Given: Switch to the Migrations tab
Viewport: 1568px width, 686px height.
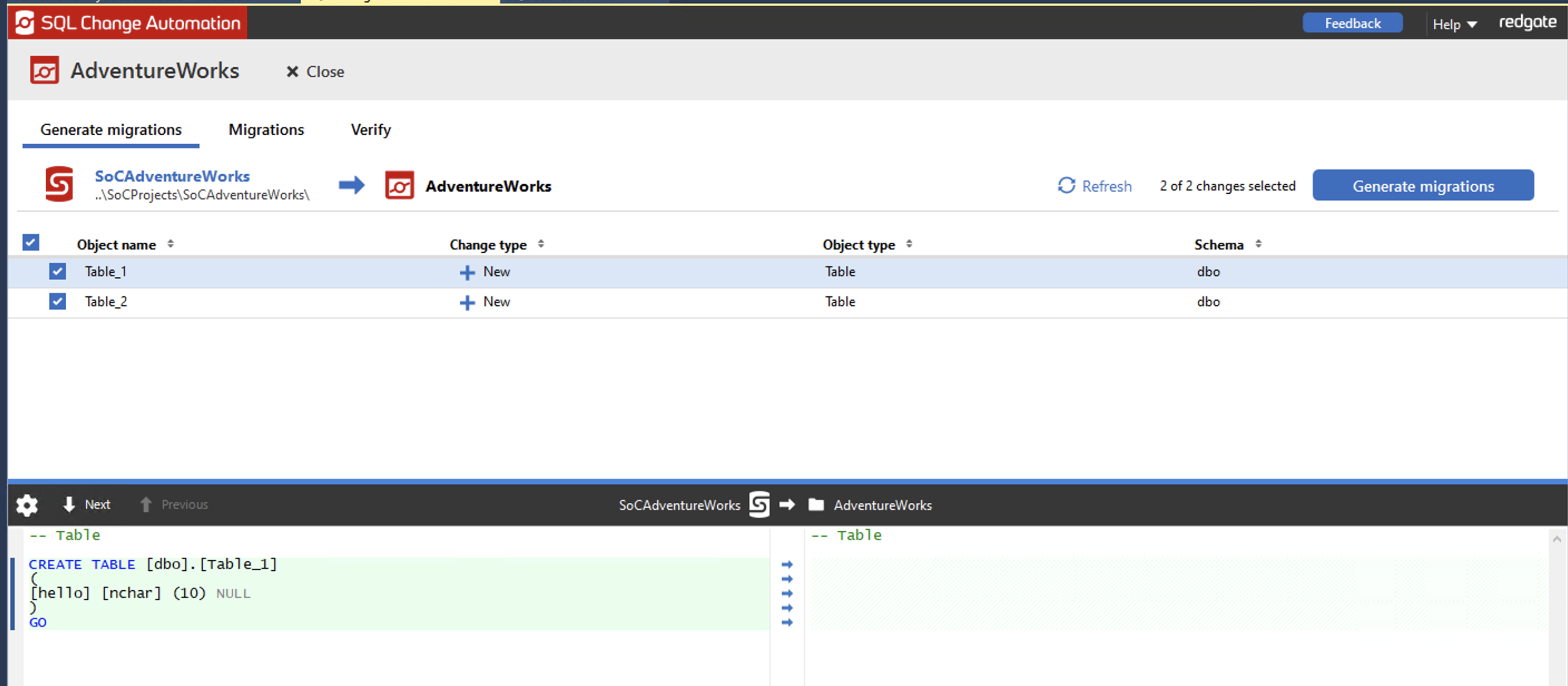Looking at the screenshot, I should tap(266, 130).
